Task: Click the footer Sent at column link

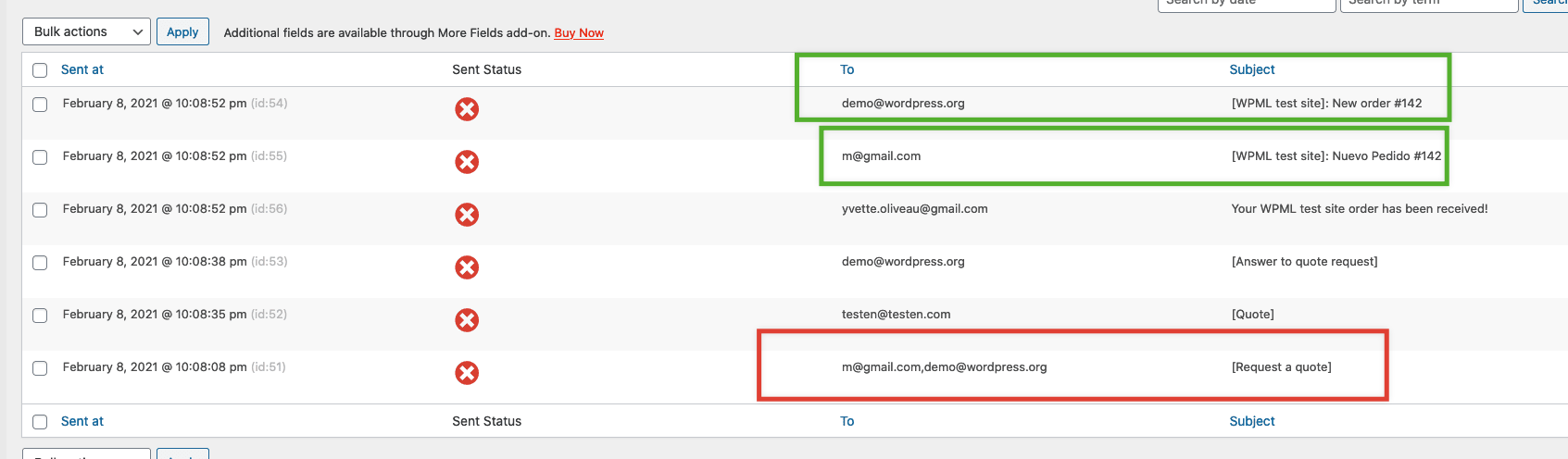Action: click(82, 421)
